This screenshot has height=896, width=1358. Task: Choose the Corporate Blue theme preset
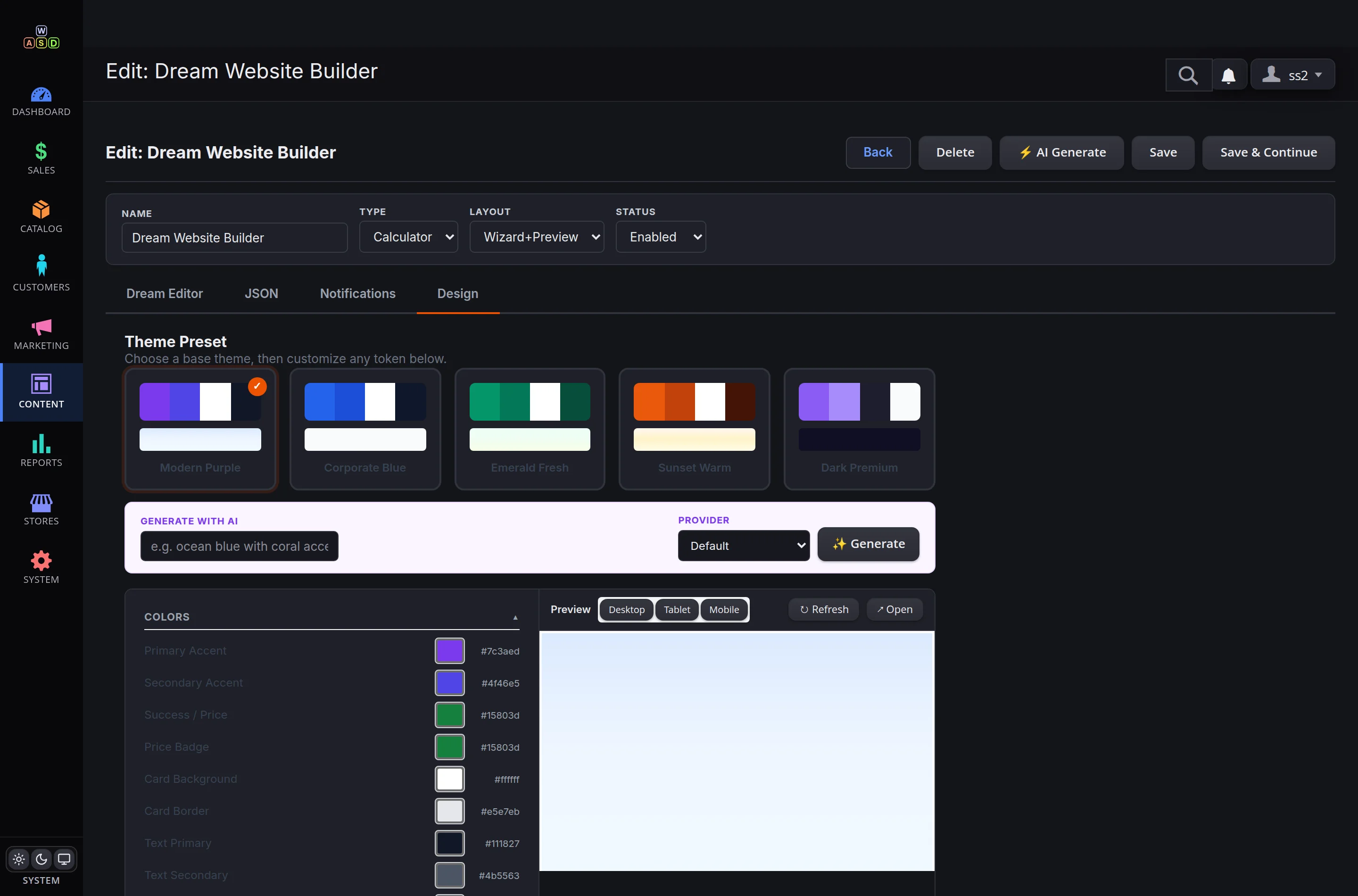(x=365, y=429)
